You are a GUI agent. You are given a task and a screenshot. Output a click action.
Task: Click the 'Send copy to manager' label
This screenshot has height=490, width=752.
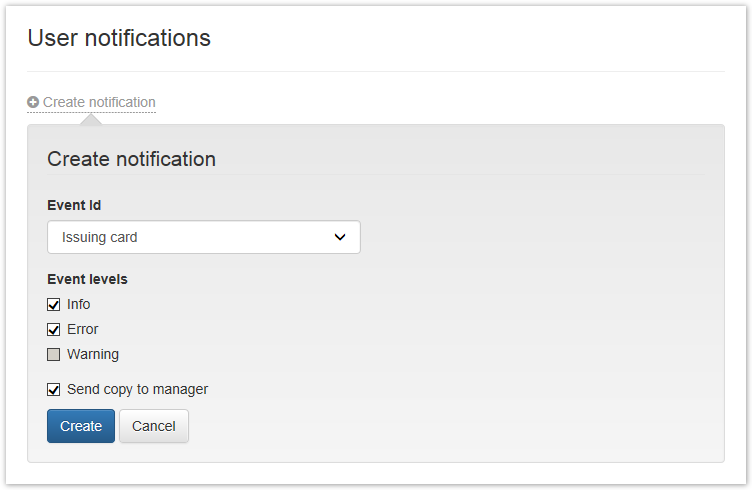(x=137, y=389)
